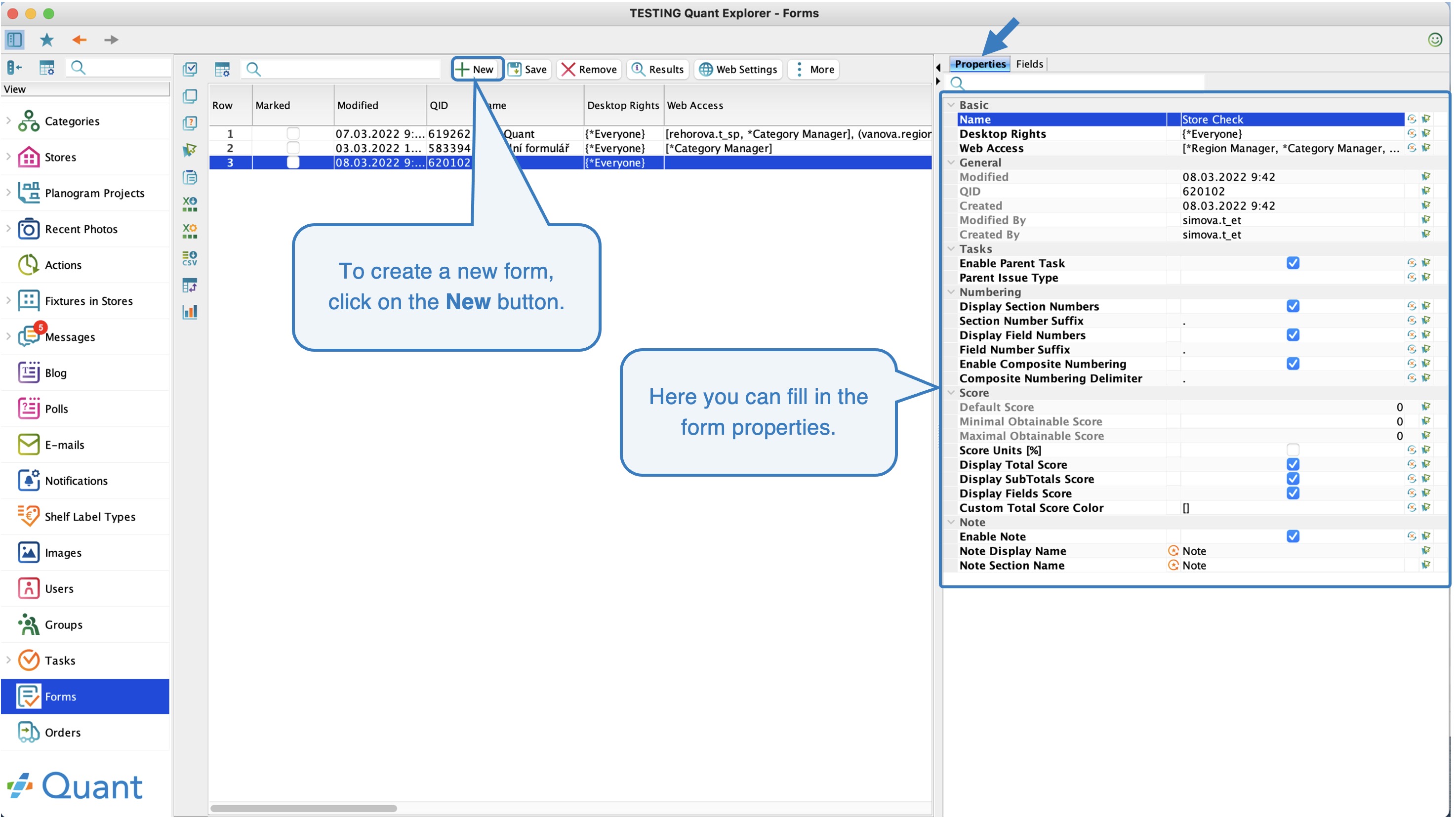Toggle Display Field Numbers checkbox

pyautogui.click(x=1293, y=335)
